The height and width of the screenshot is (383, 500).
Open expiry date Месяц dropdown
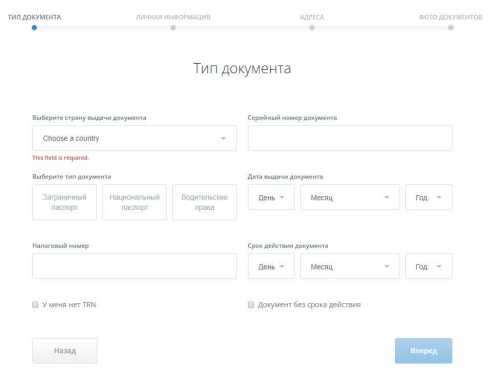click(350, 266)
